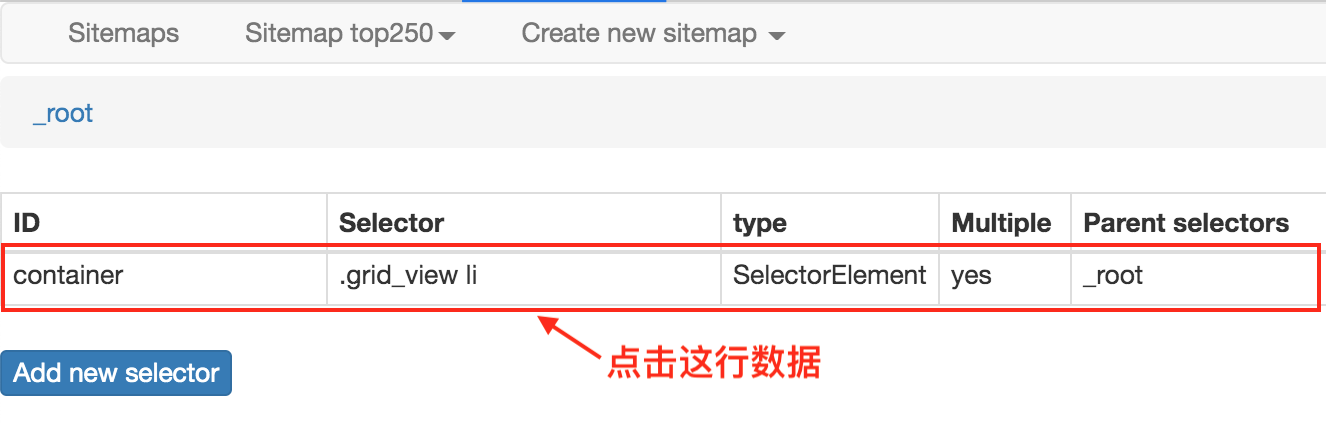The width and height of the screenshot is (1326, 424).
Task: Click the red Chinese annotation text
Action: coord(714,363)
